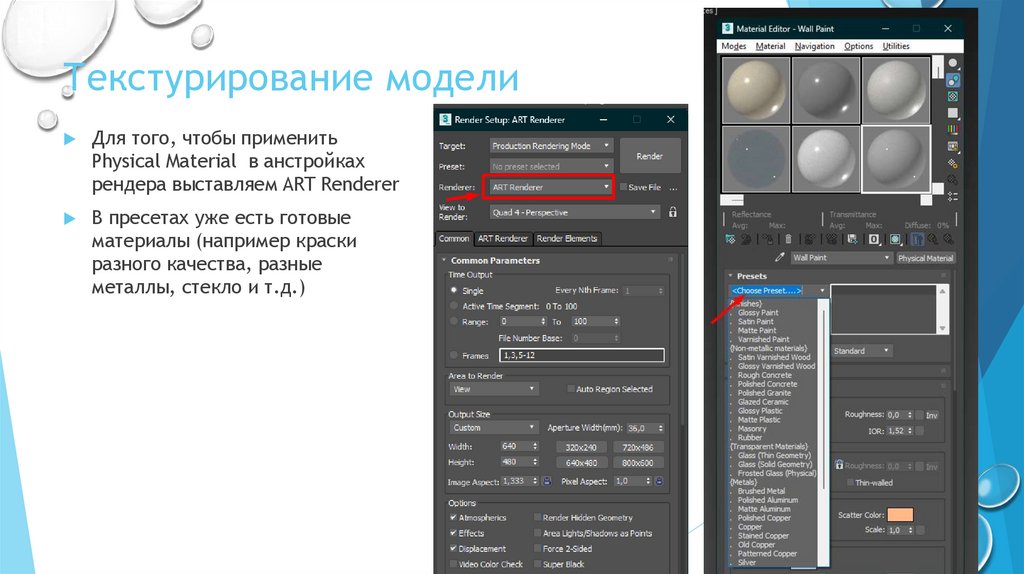Select the Range radio button
The width and height of the screenshot is (1024, 574).
[x=454, y=321]
